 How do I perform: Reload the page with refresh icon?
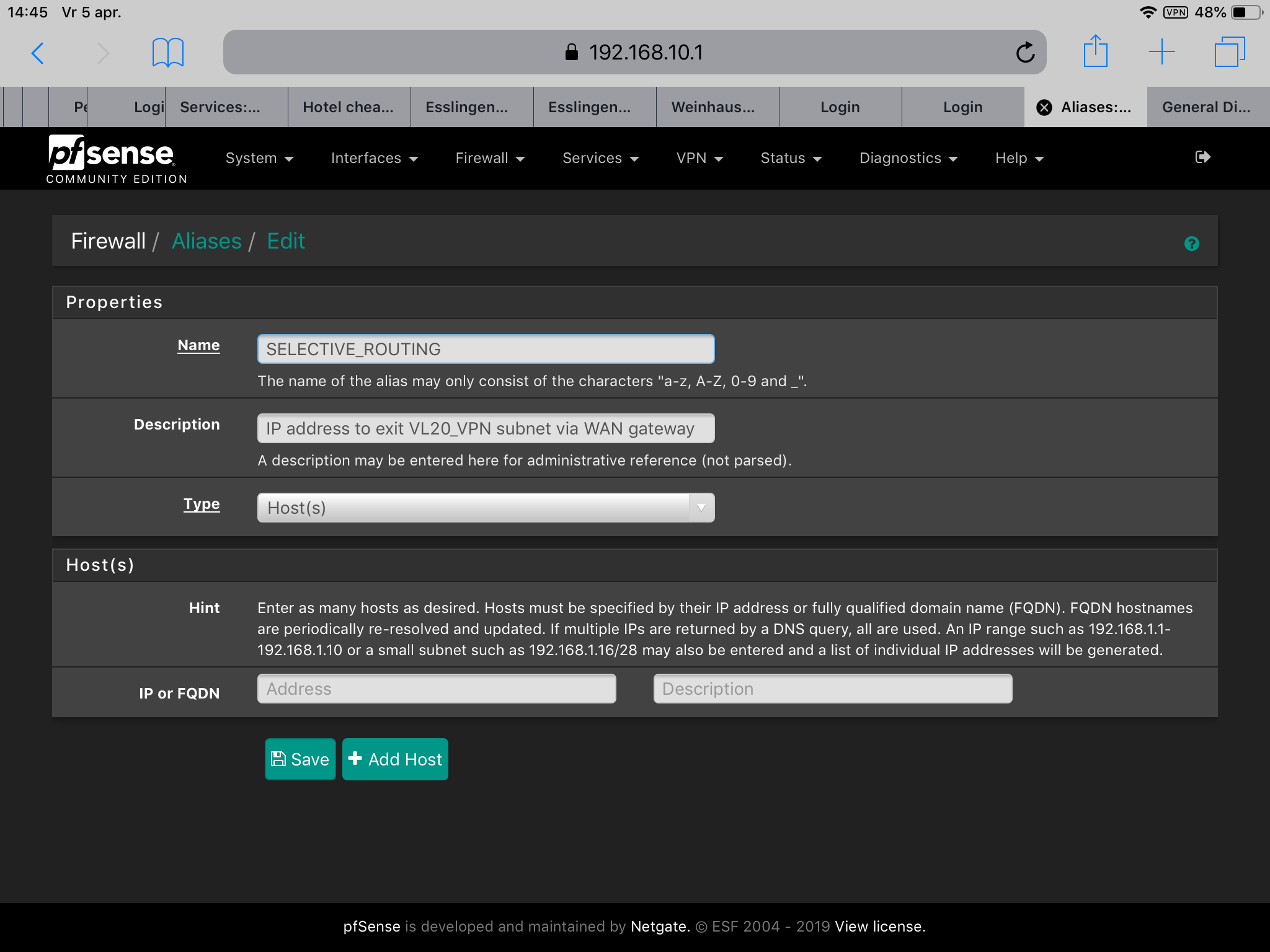pyautogui.click(x=1025, y=53)
